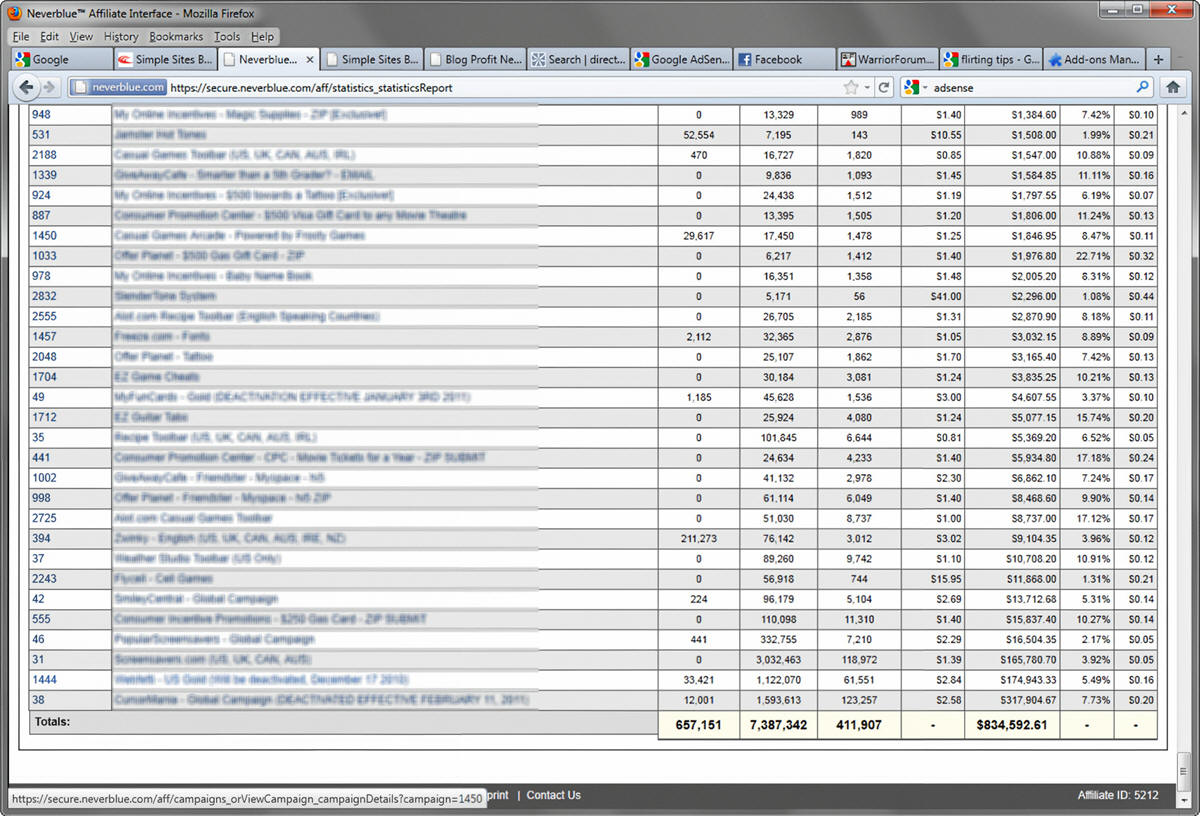
Task: Click the search box containing adsense
Action: [1027, 88]
